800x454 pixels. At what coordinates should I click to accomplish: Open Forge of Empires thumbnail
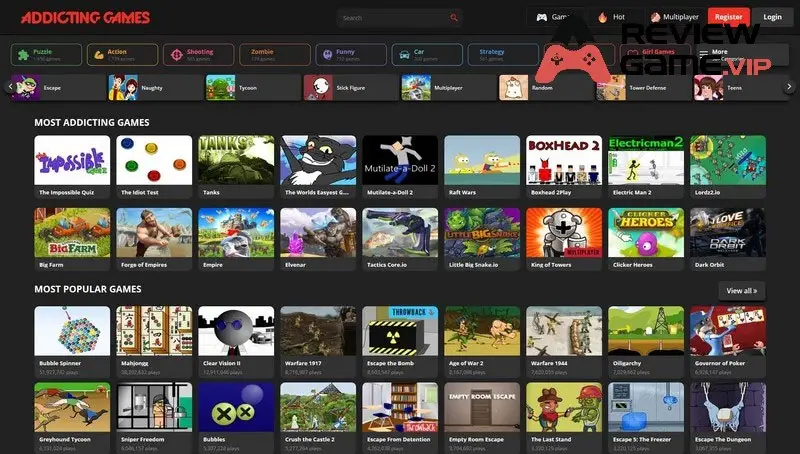click(x=154, y=233)
